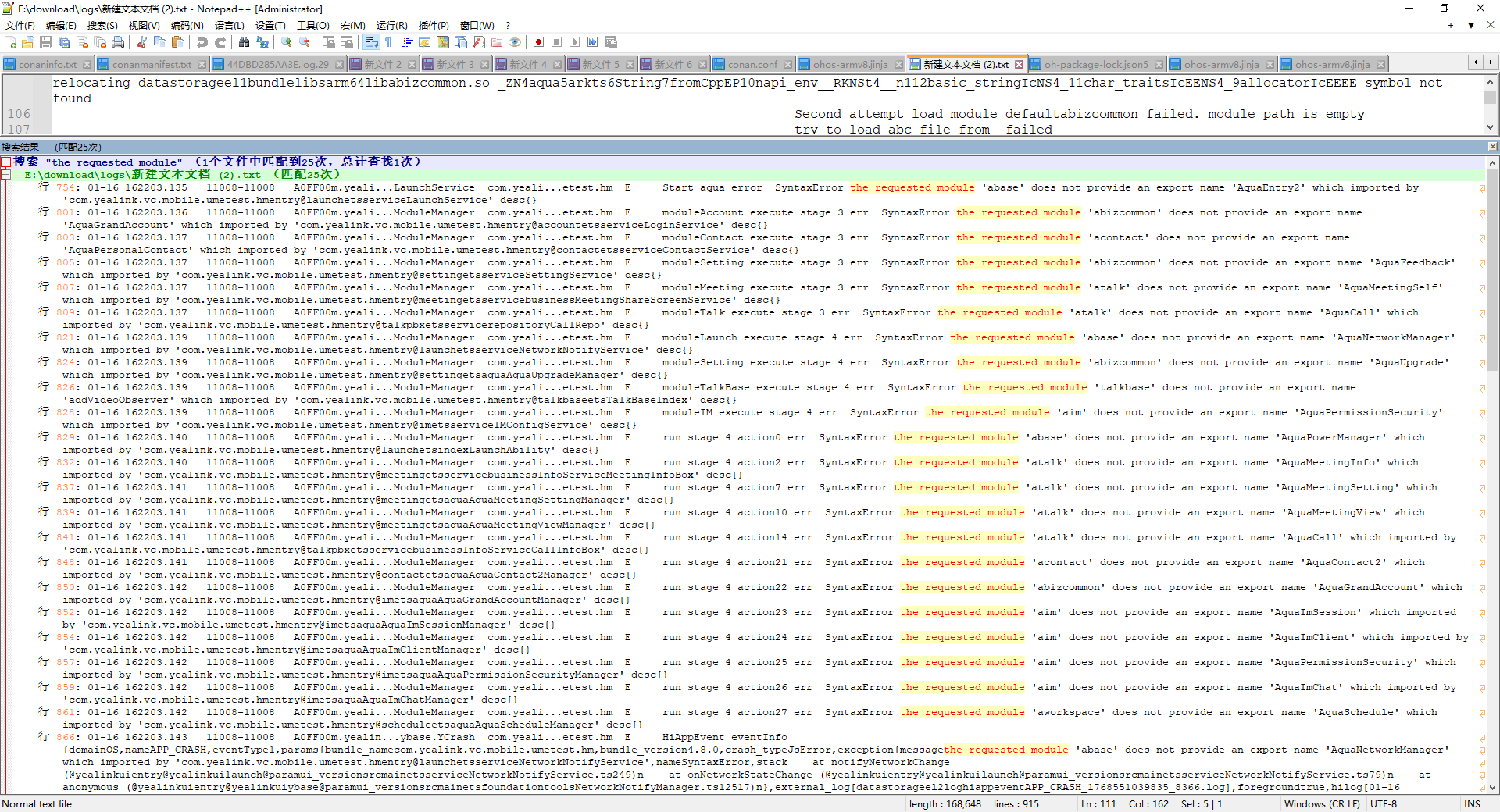Toggle the monitoring eye icon
This screenshot has width=1500, height=812.
coord(515,42)
